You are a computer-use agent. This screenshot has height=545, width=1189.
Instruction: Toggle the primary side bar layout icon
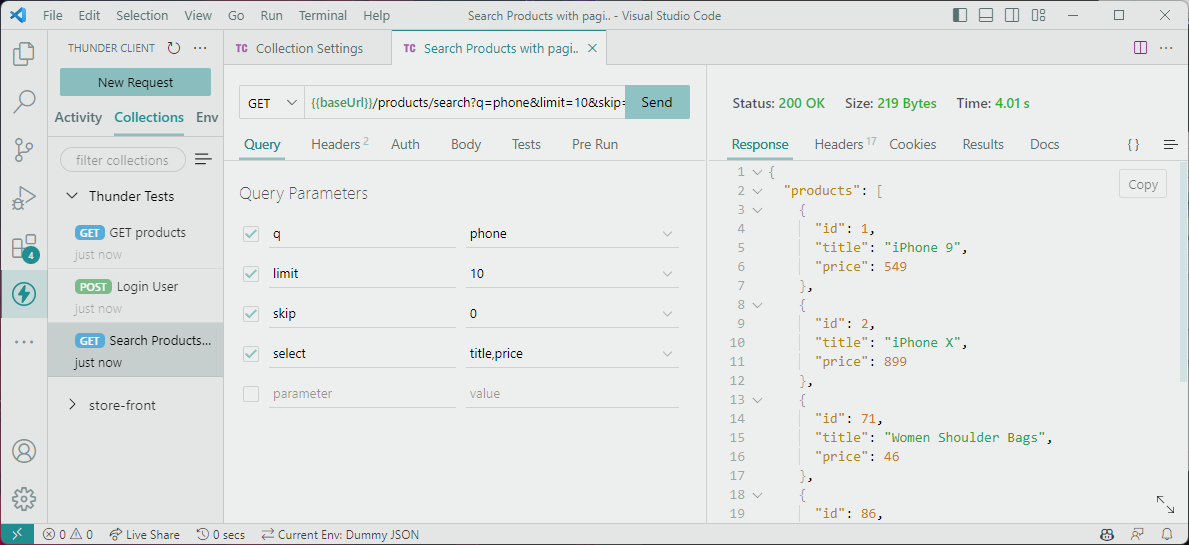pyautogui.click(x=960, y=15)
